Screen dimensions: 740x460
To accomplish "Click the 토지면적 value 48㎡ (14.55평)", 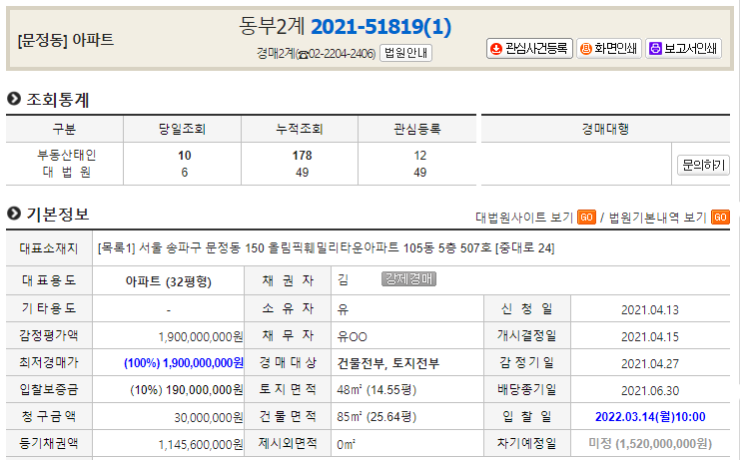I will (x=377, y=390).
